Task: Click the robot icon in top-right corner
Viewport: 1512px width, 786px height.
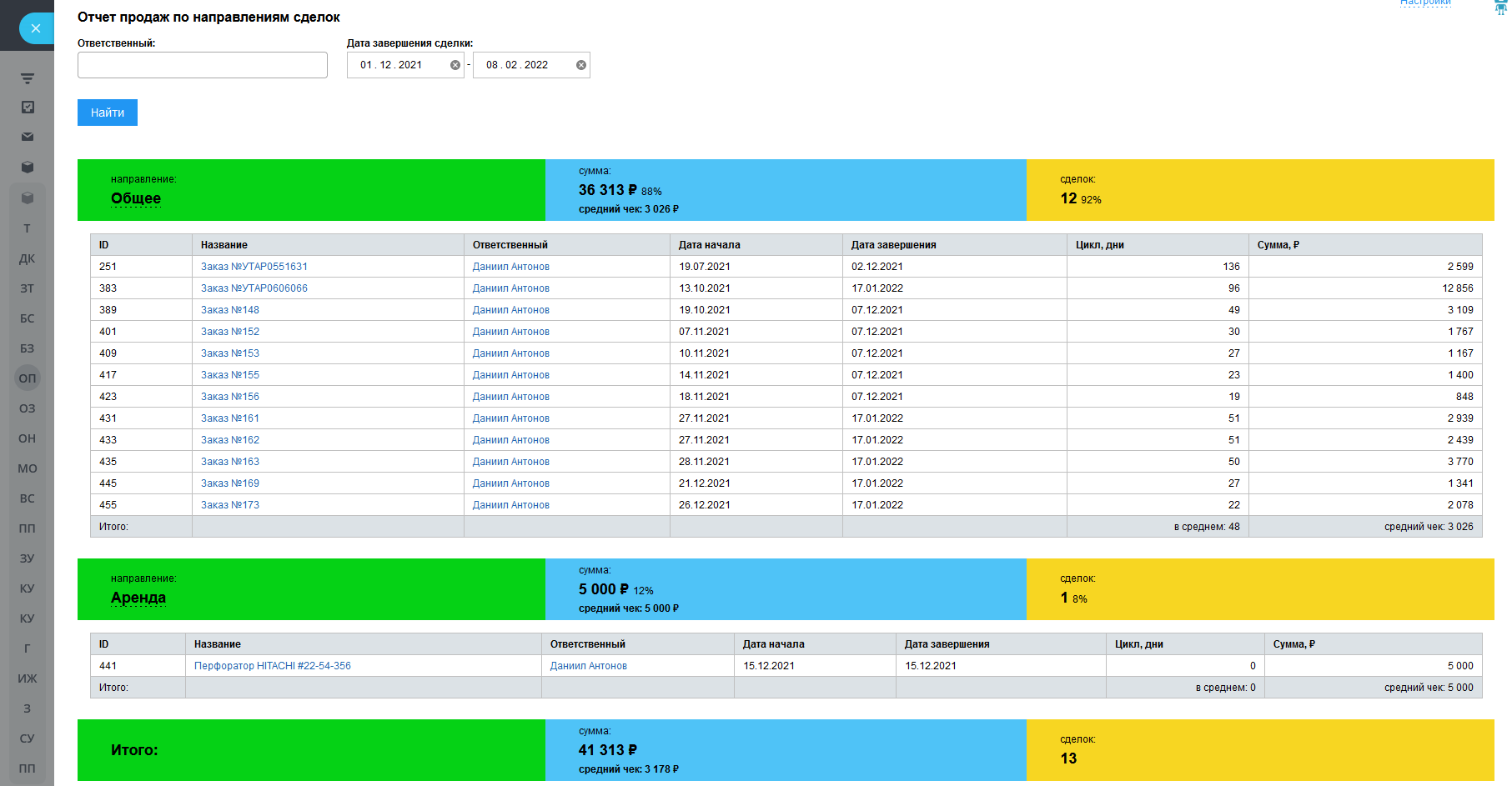Action: coord(1500,7)
